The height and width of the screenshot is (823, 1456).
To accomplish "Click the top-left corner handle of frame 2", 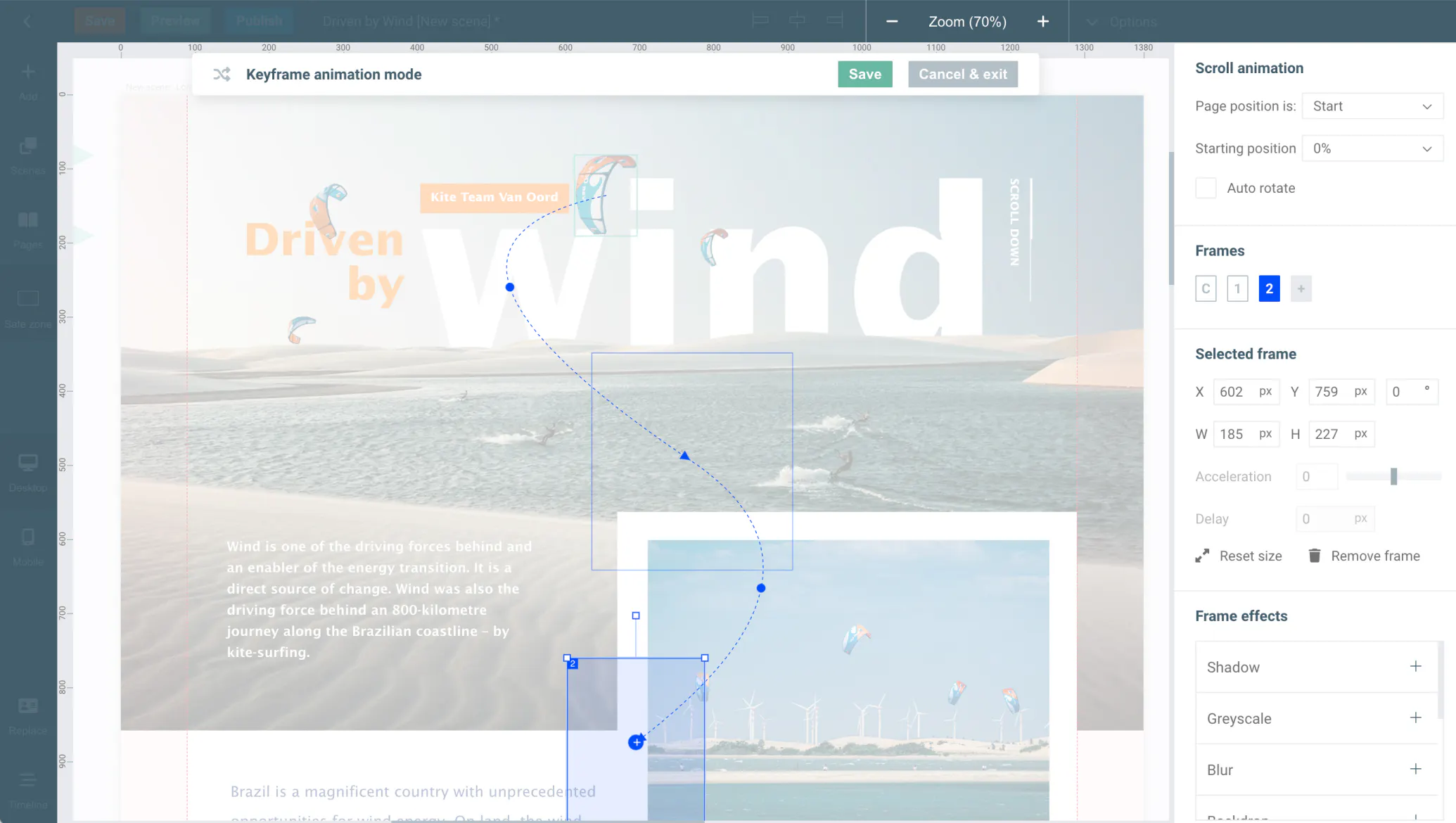I will pos(567,658).
